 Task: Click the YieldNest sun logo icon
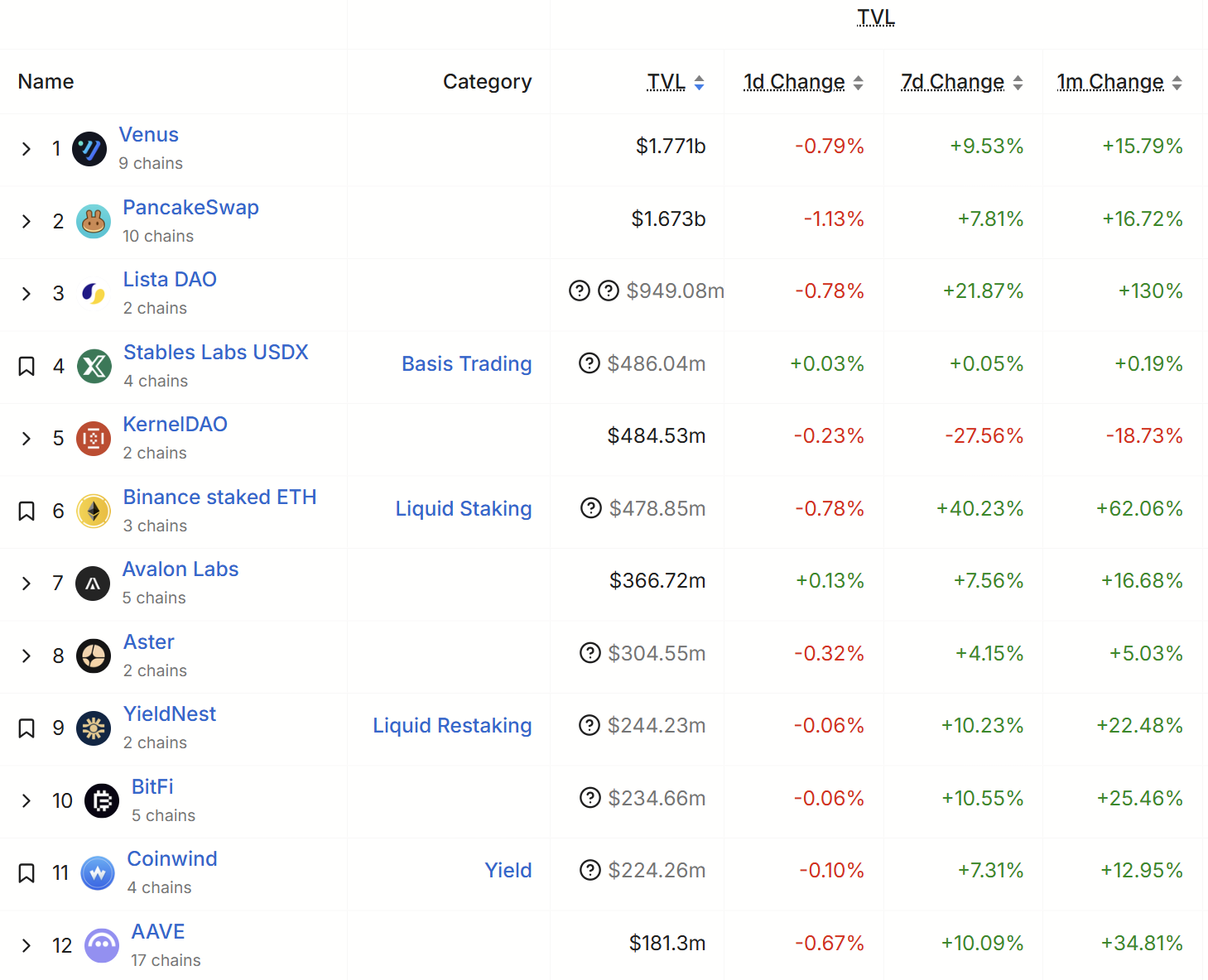point(94,728)
